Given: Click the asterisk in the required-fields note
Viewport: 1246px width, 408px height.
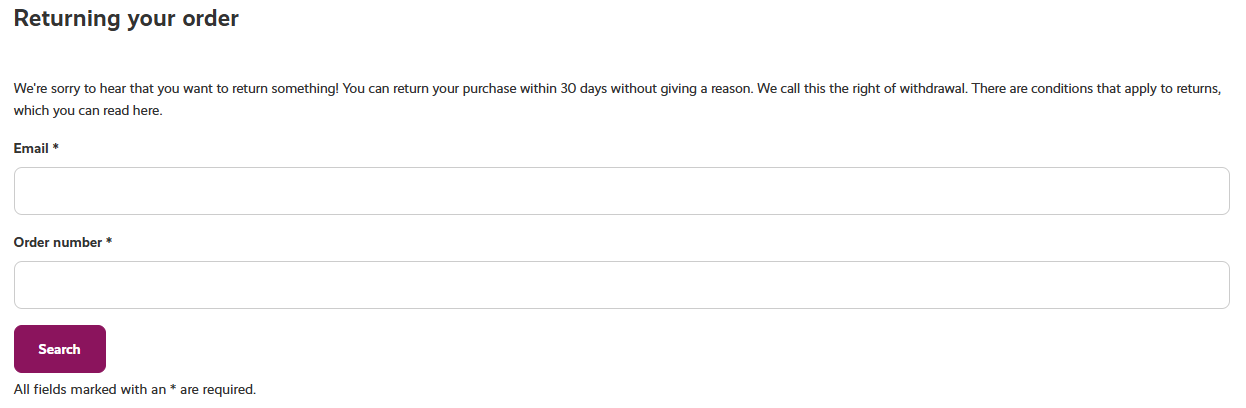Looking at the screenshot, I should click(173, 387).
